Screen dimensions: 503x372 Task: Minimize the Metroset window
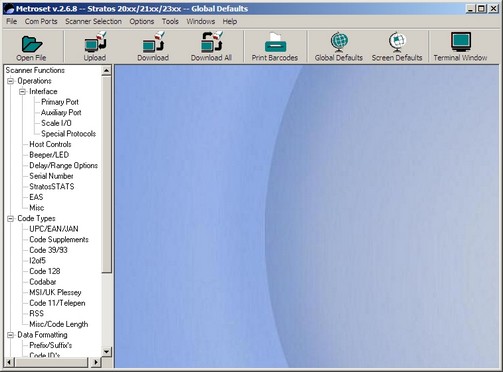coord(470,9)
